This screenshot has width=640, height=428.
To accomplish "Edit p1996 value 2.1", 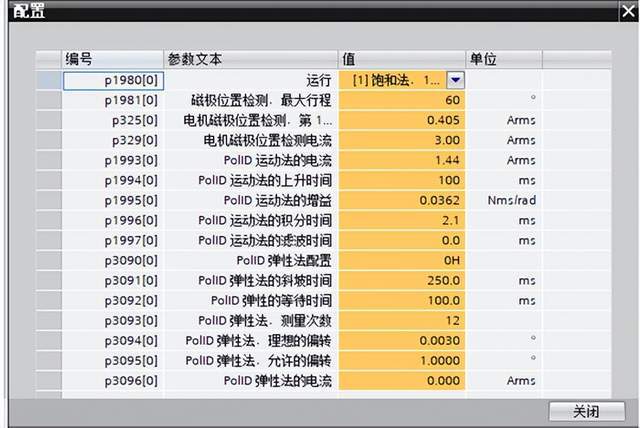I will tap(402, 220).
